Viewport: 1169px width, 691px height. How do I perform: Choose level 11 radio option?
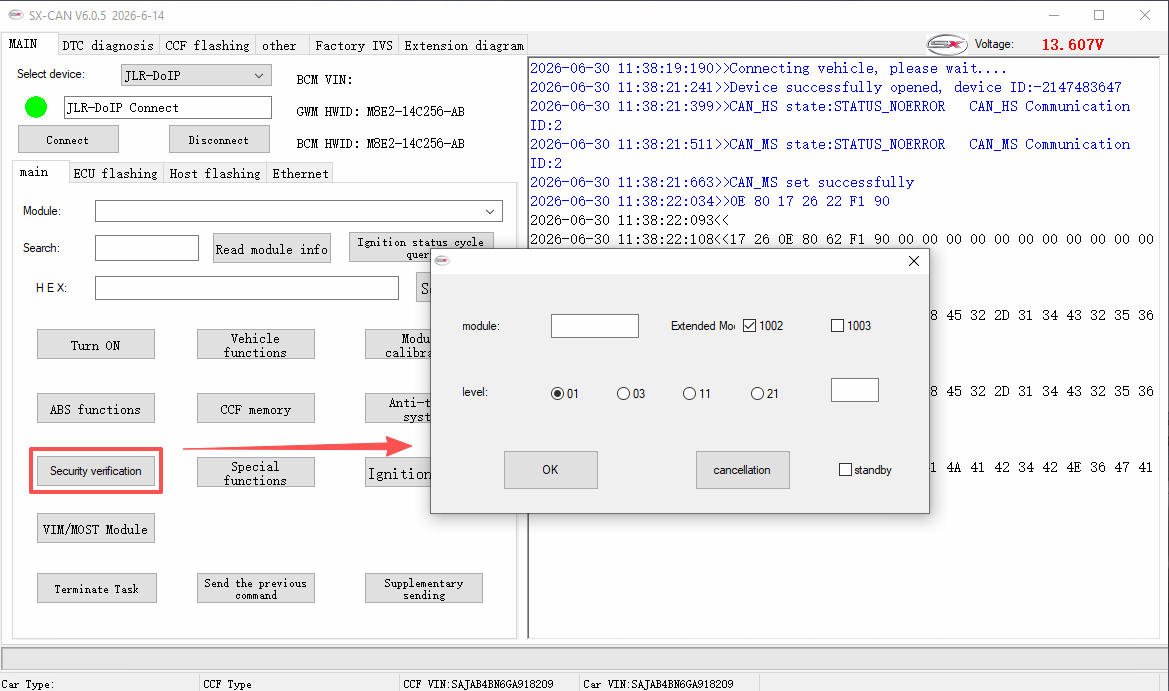[x=690, y=394]
